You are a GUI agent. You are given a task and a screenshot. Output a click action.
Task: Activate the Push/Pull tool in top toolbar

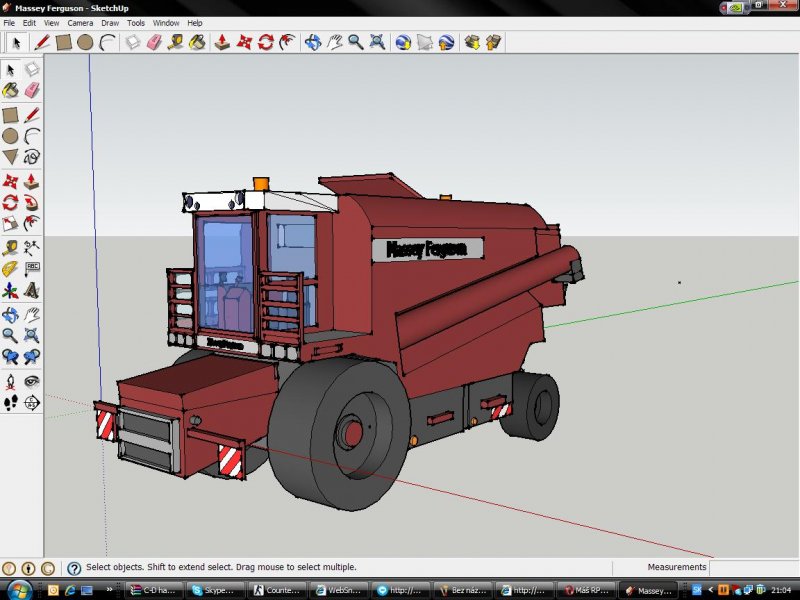coord(222,42)
